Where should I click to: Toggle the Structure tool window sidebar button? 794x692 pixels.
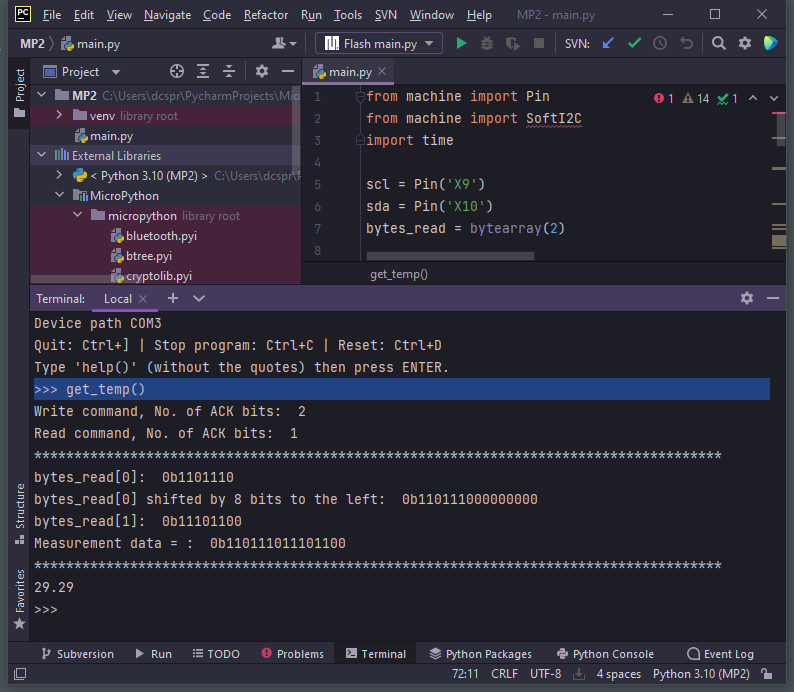19,513
